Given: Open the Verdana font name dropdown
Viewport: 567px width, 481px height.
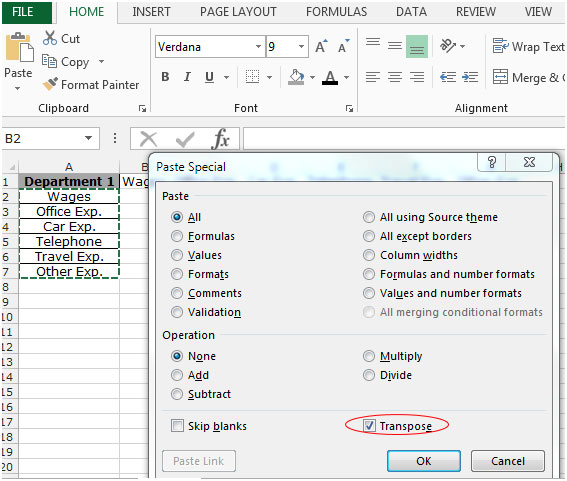Looking at the screenshot, I should [258, 47].
